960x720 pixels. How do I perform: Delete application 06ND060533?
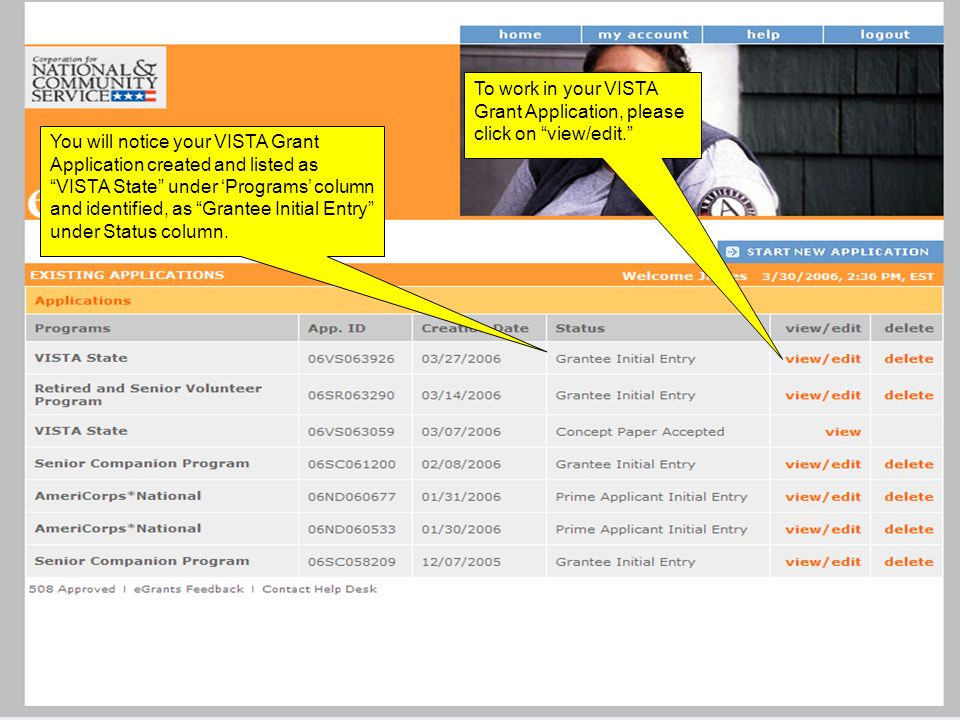[x=909, y=529]
